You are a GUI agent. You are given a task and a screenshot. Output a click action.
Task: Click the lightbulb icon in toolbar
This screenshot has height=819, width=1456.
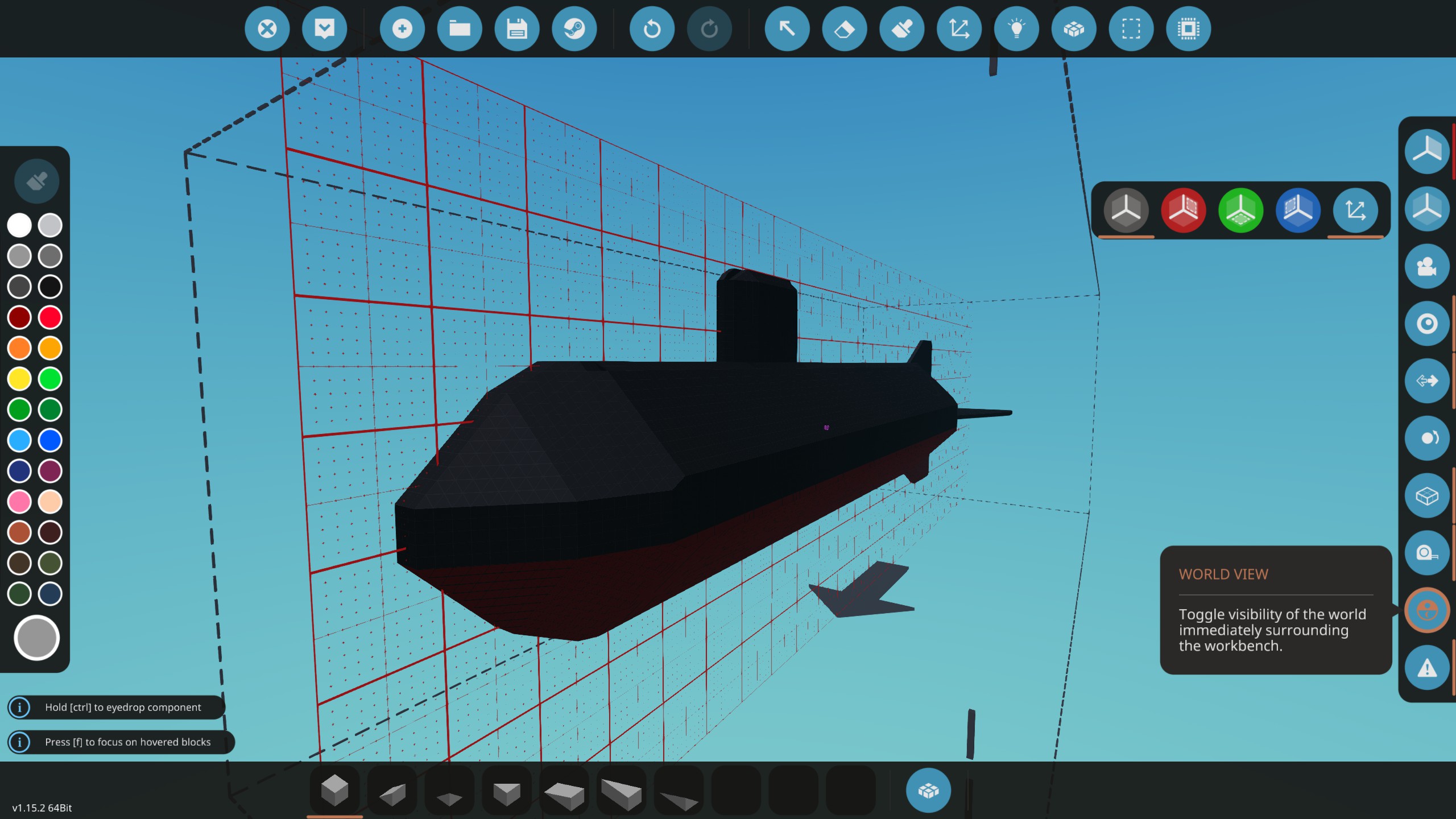tap(1016, 28)
